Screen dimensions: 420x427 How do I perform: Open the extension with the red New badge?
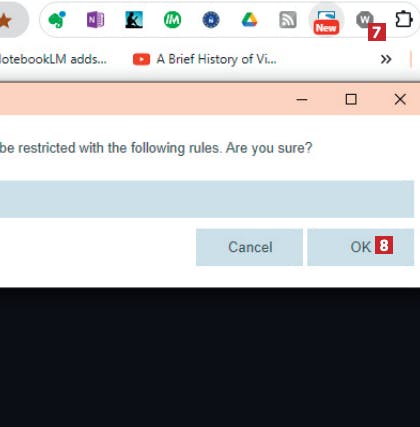[326, 21]
